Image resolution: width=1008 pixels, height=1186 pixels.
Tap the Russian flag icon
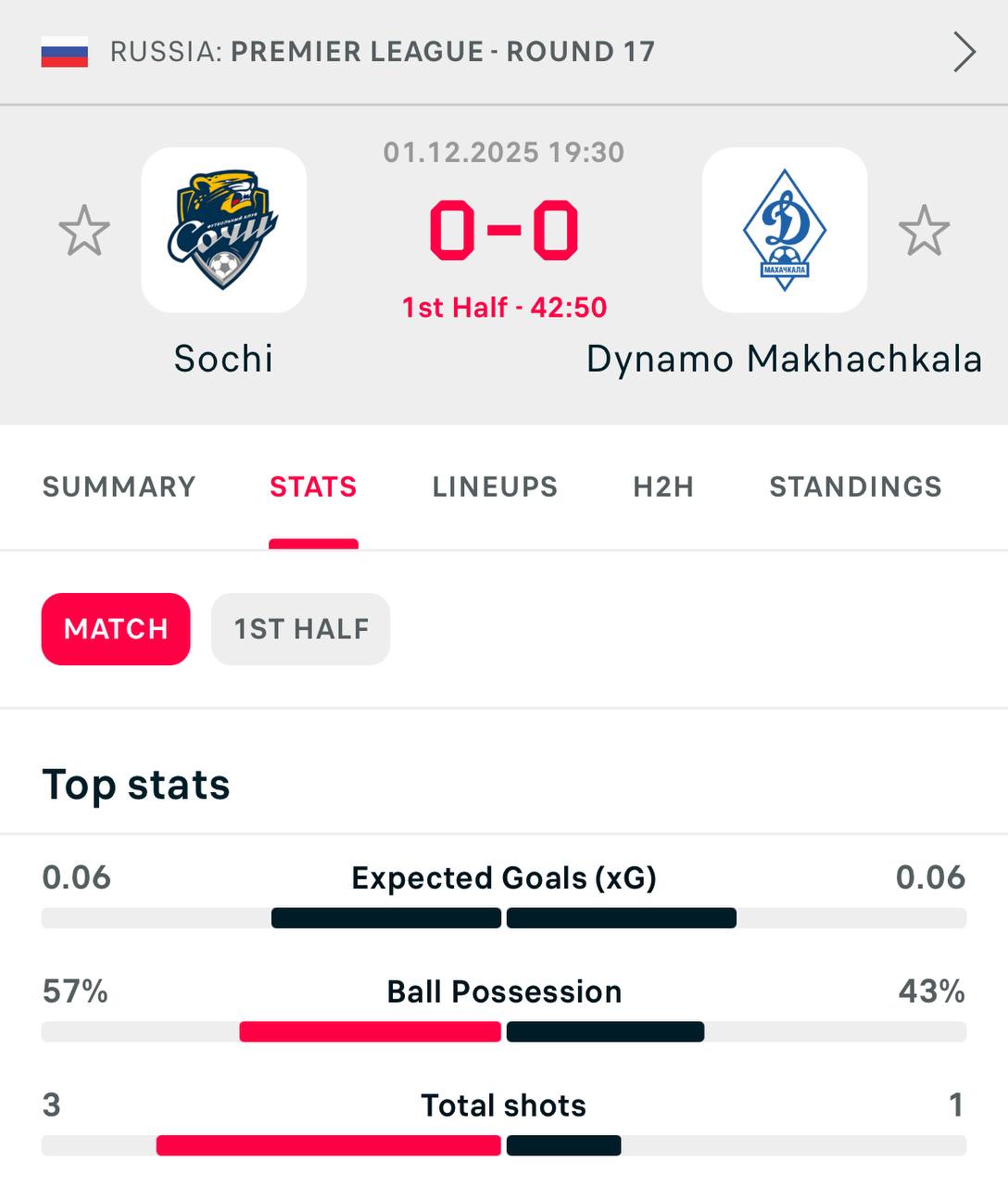pos(64,52)
